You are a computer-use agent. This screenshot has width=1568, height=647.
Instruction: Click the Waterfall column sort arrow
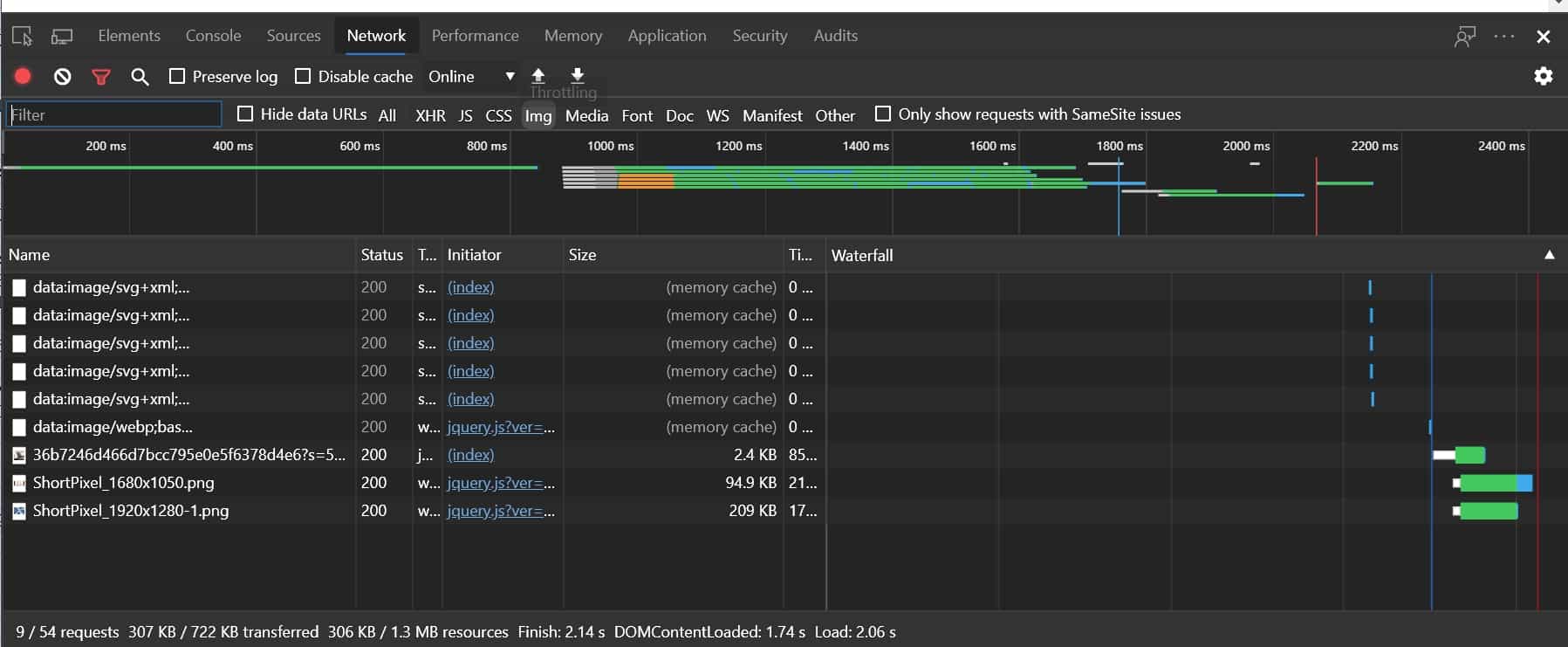pyautogui.click(x=1549, y=255)
